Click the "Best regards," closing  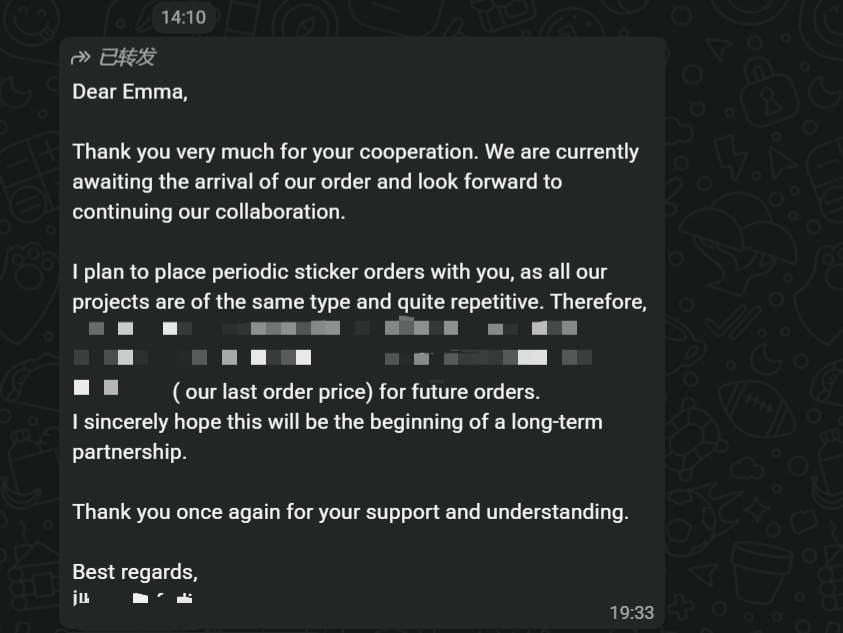(135, 572)
